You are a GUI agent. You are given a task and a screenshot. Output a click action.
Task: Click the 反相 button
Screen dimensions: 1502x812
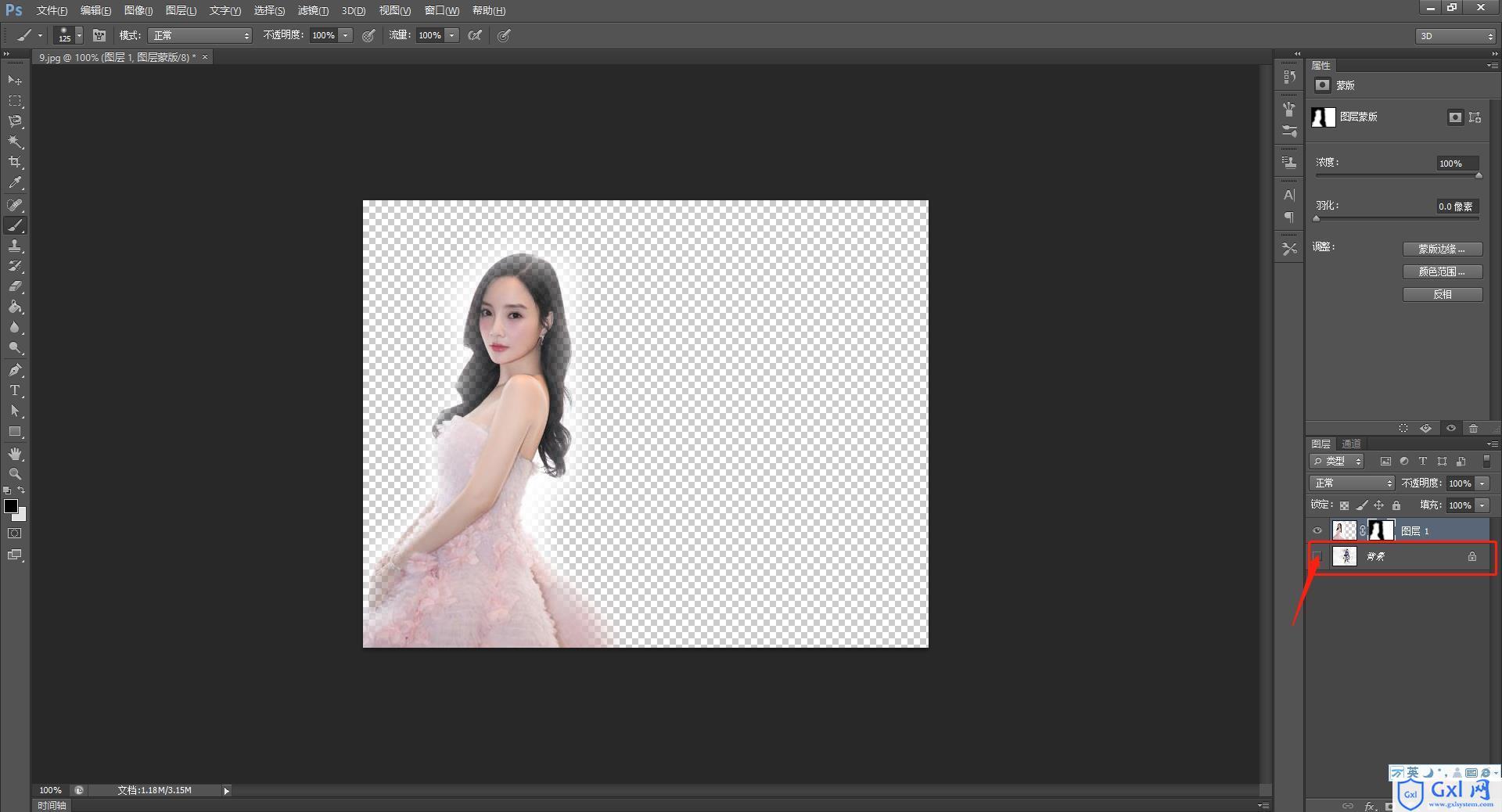pyautogui.click(x=1443, y=294)
